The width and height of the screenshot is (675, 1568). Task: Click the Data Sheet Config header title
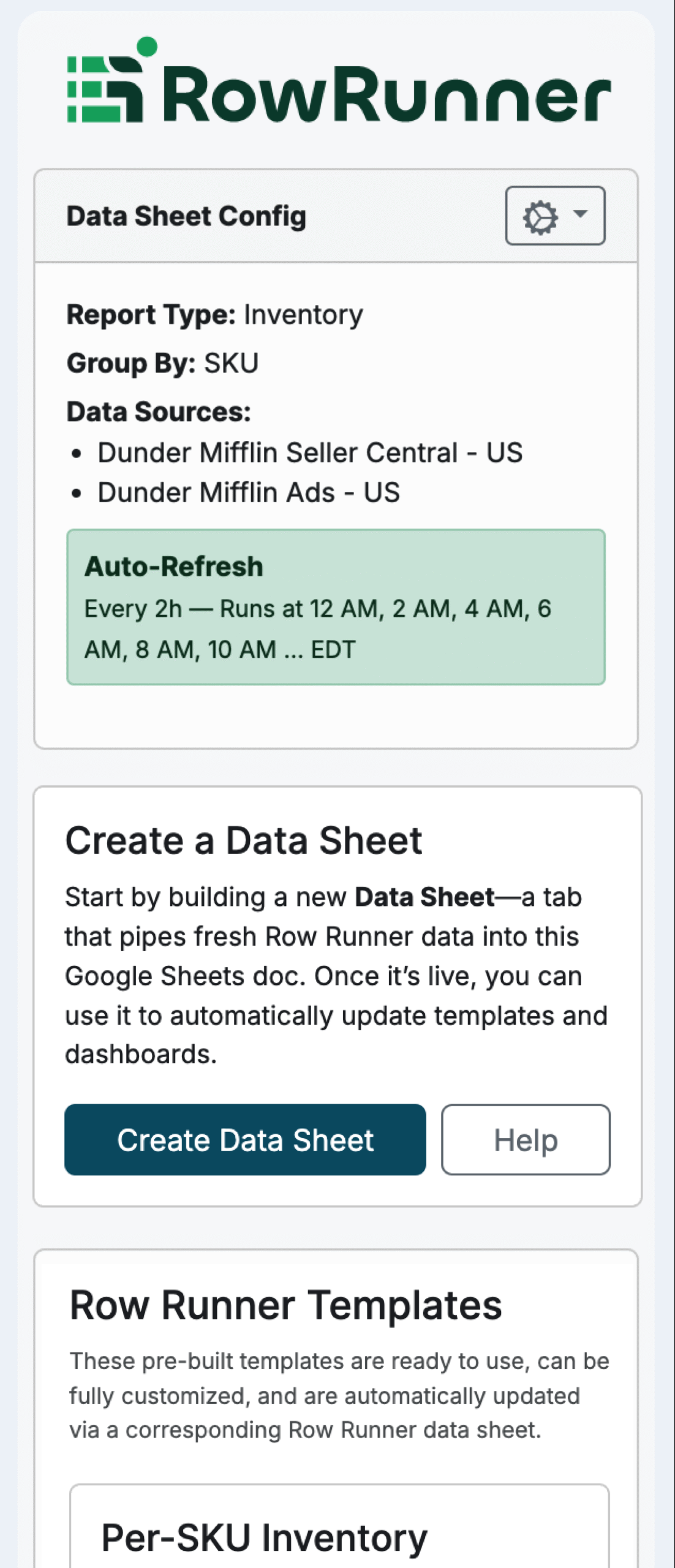[186, 216]
